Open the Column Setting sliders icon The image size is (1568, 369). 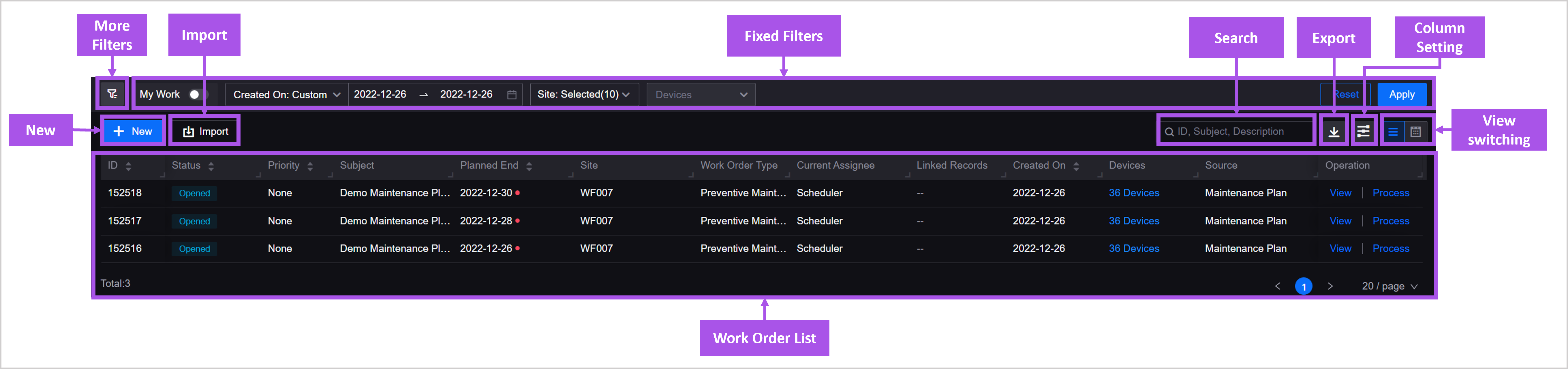click(1364, 132)
